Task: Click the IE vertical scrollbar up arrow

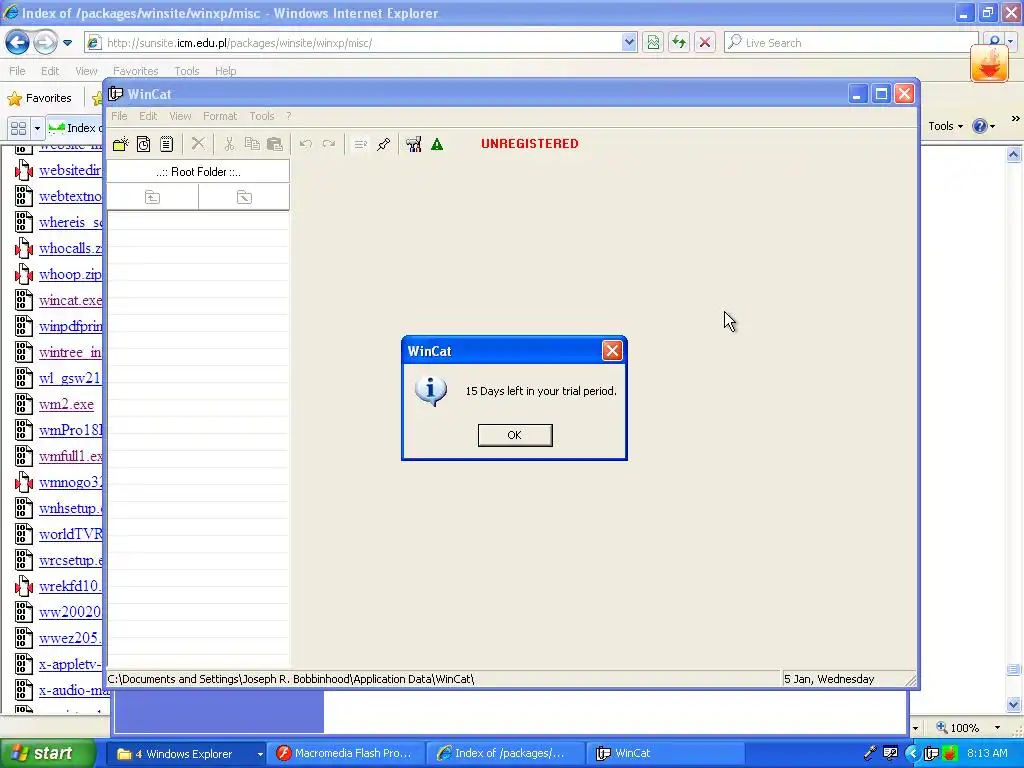Action: (1014, 155)
